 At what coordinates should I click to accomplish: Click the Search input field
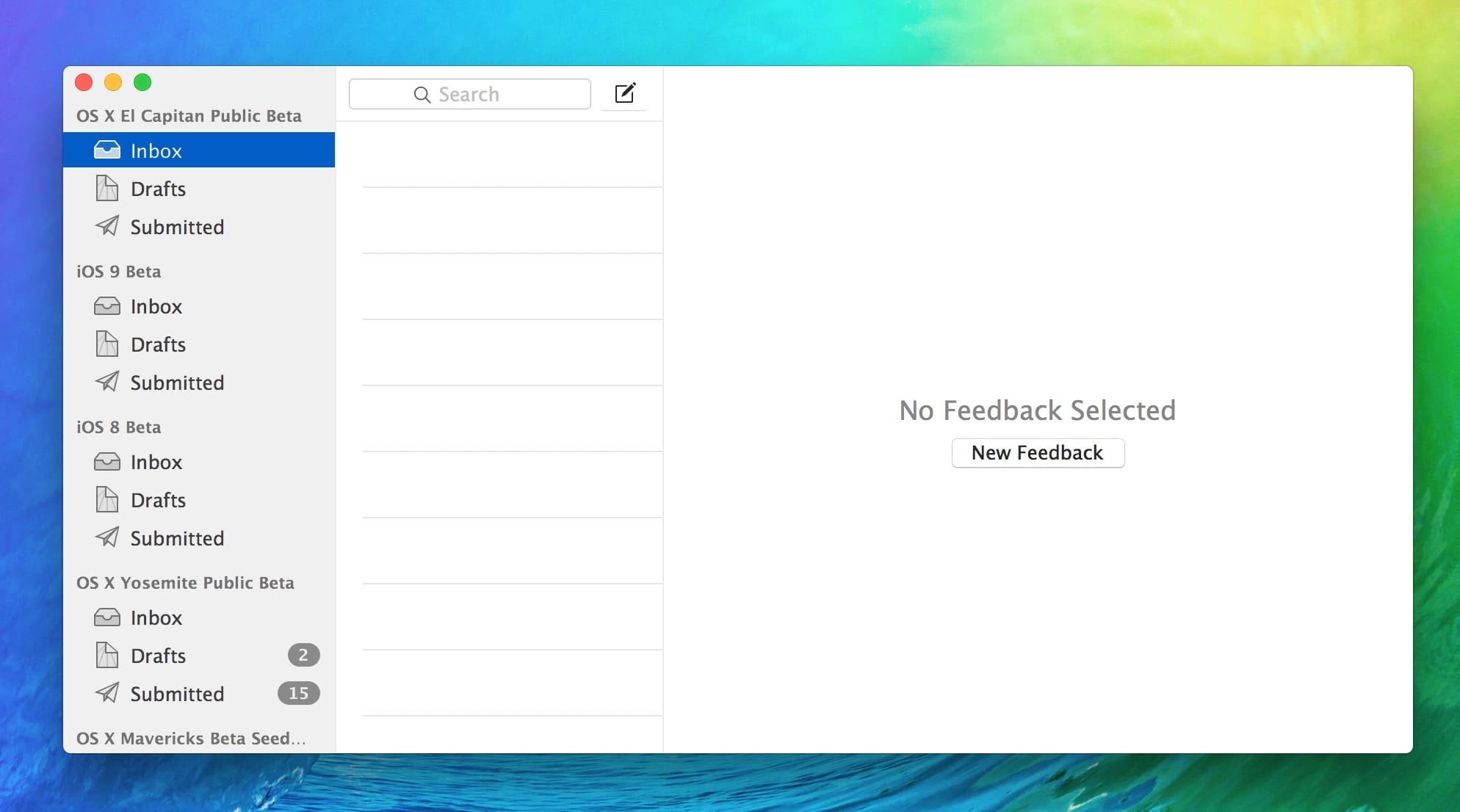point(470,93)
